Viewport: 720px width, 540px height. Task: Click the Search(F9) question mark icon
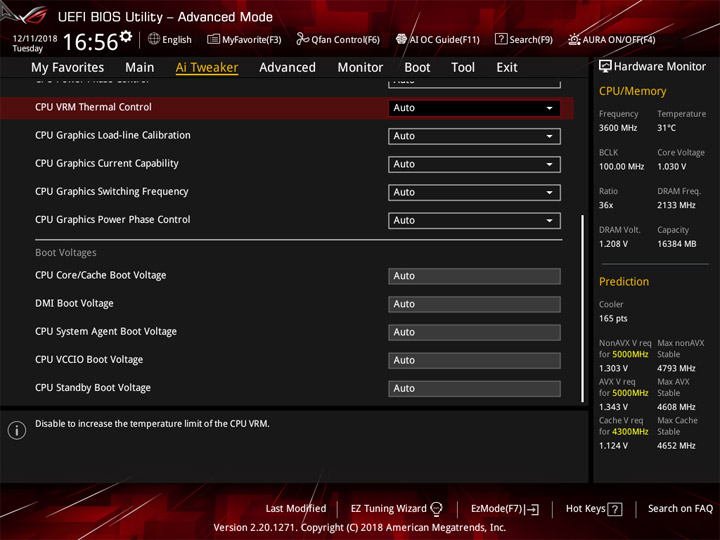501,39
